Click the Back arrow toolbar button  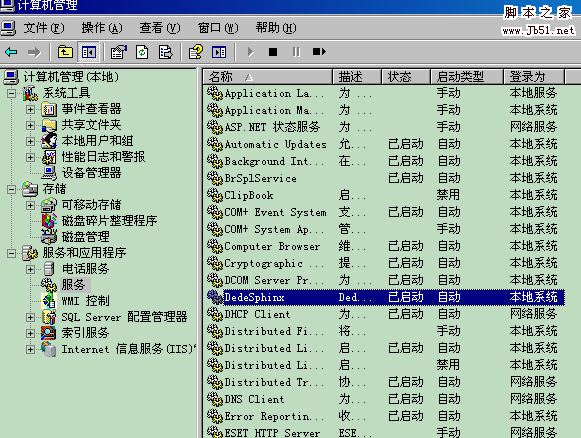point(11,52)
